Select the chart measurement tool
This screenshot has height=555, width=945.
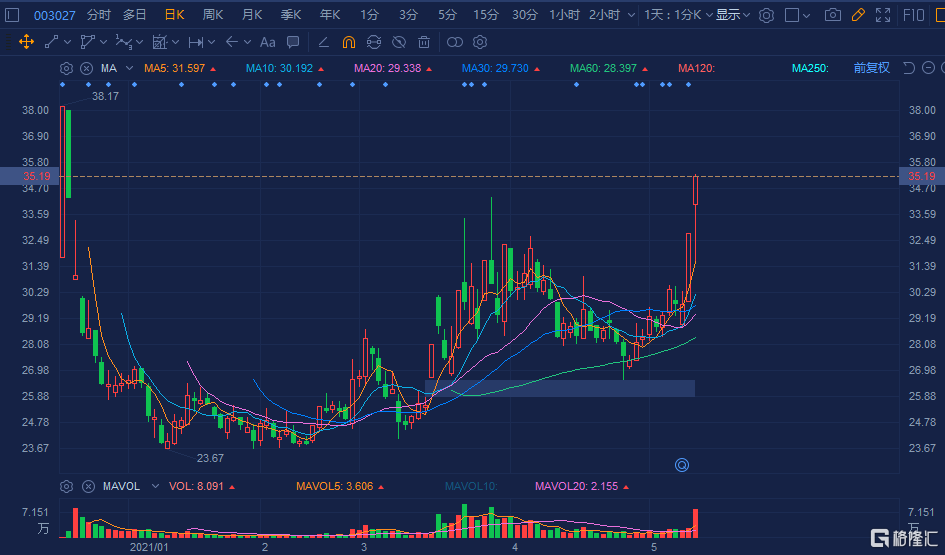click(x=160, y=42)
